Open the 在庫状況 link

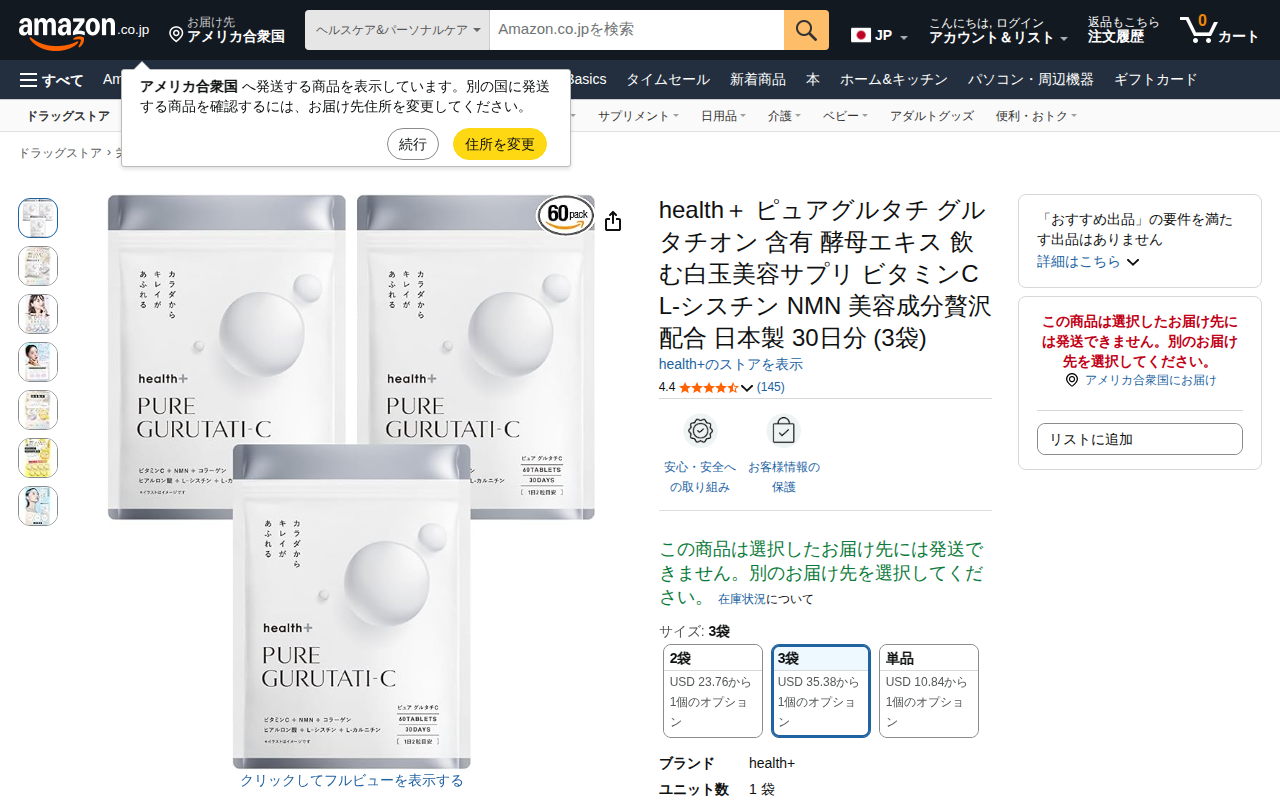pyautogui.click(x=742, y=599)
